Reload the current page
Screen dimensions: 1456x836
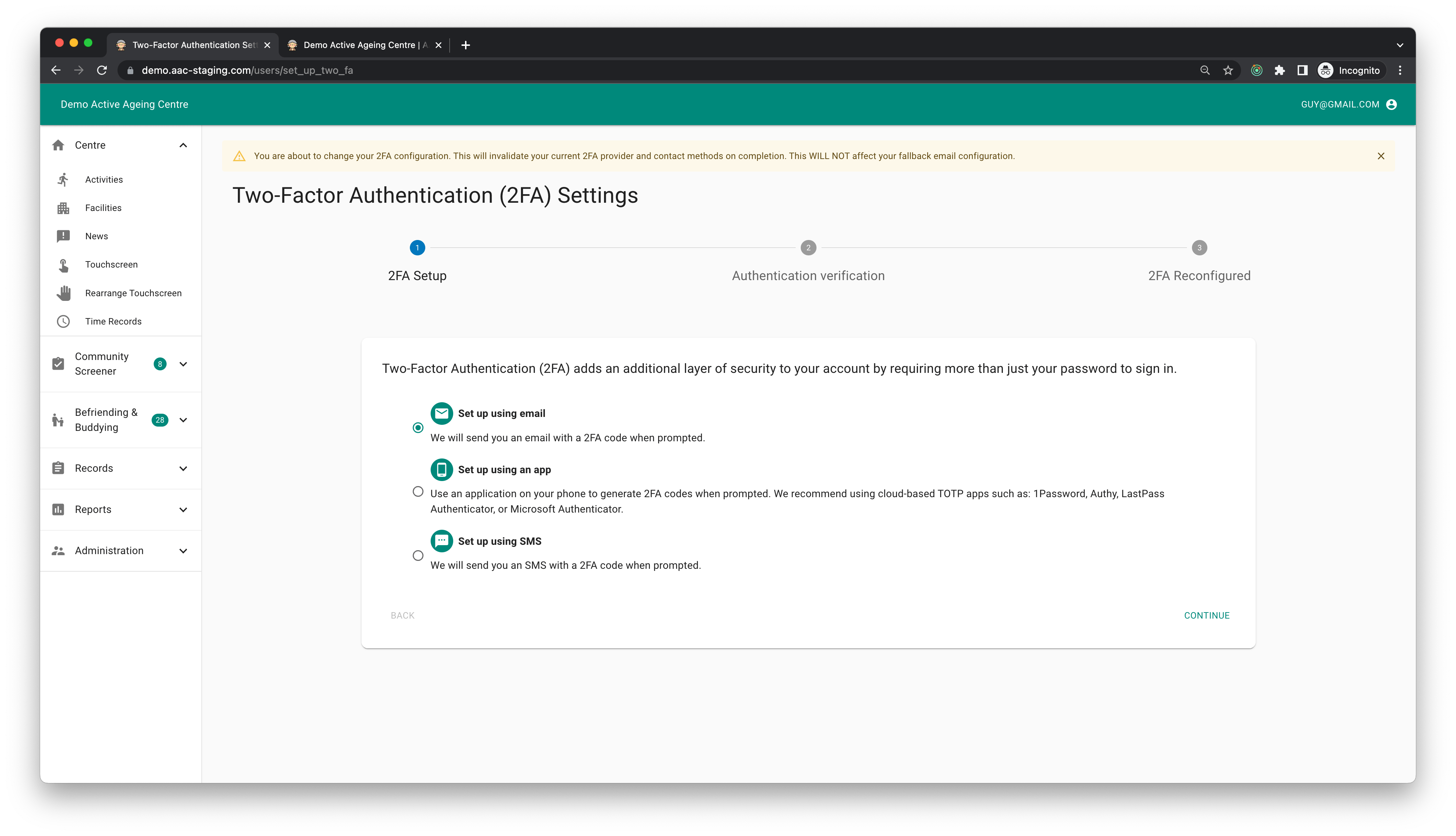pyautogui.click(x=102, y=70)
